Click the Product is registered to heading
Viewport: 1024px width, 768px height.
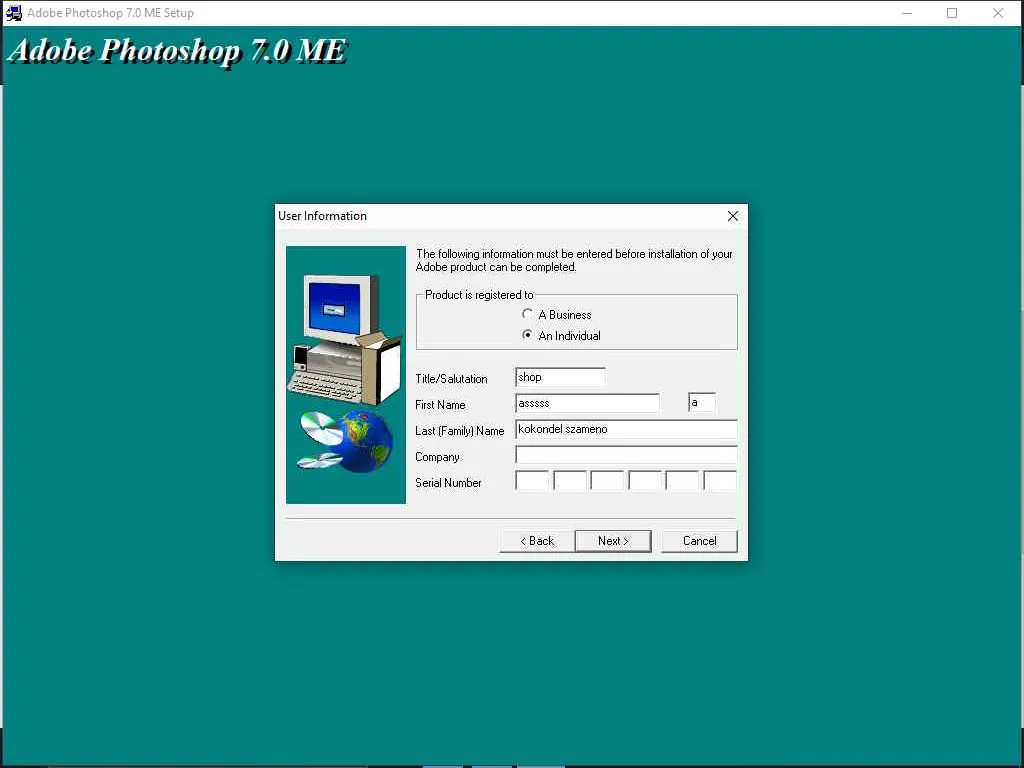point(479,295)
